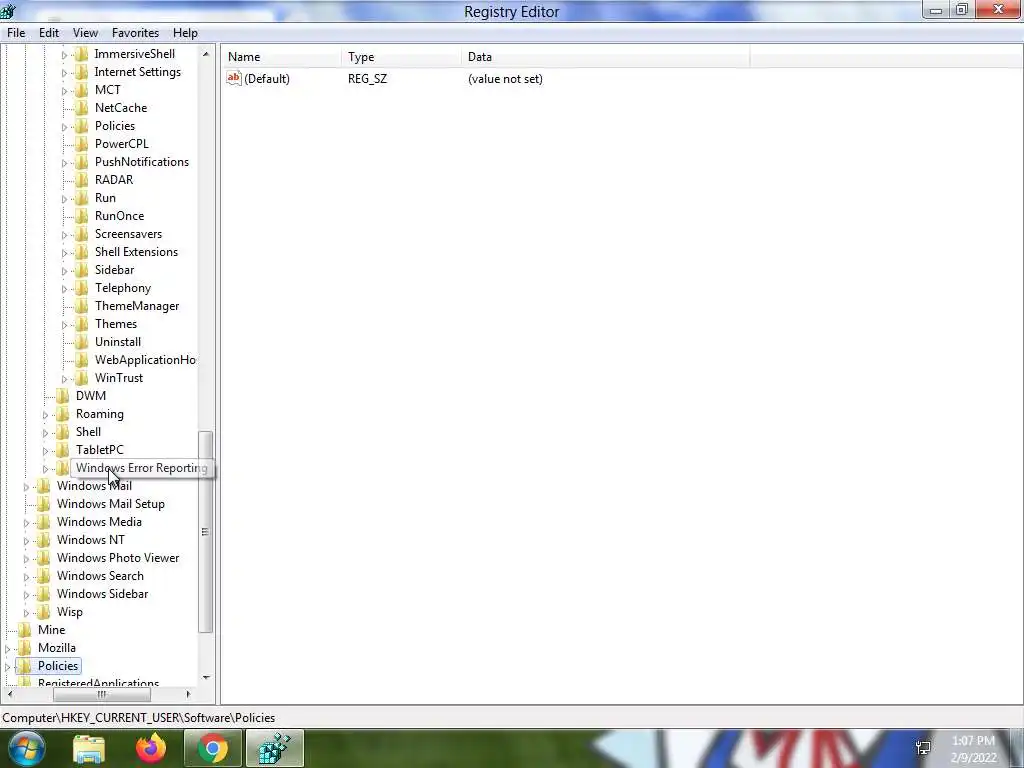Screen dimensions: 1024x768
Task: Select the (value not set) data cell
Action: pos(505,78)
